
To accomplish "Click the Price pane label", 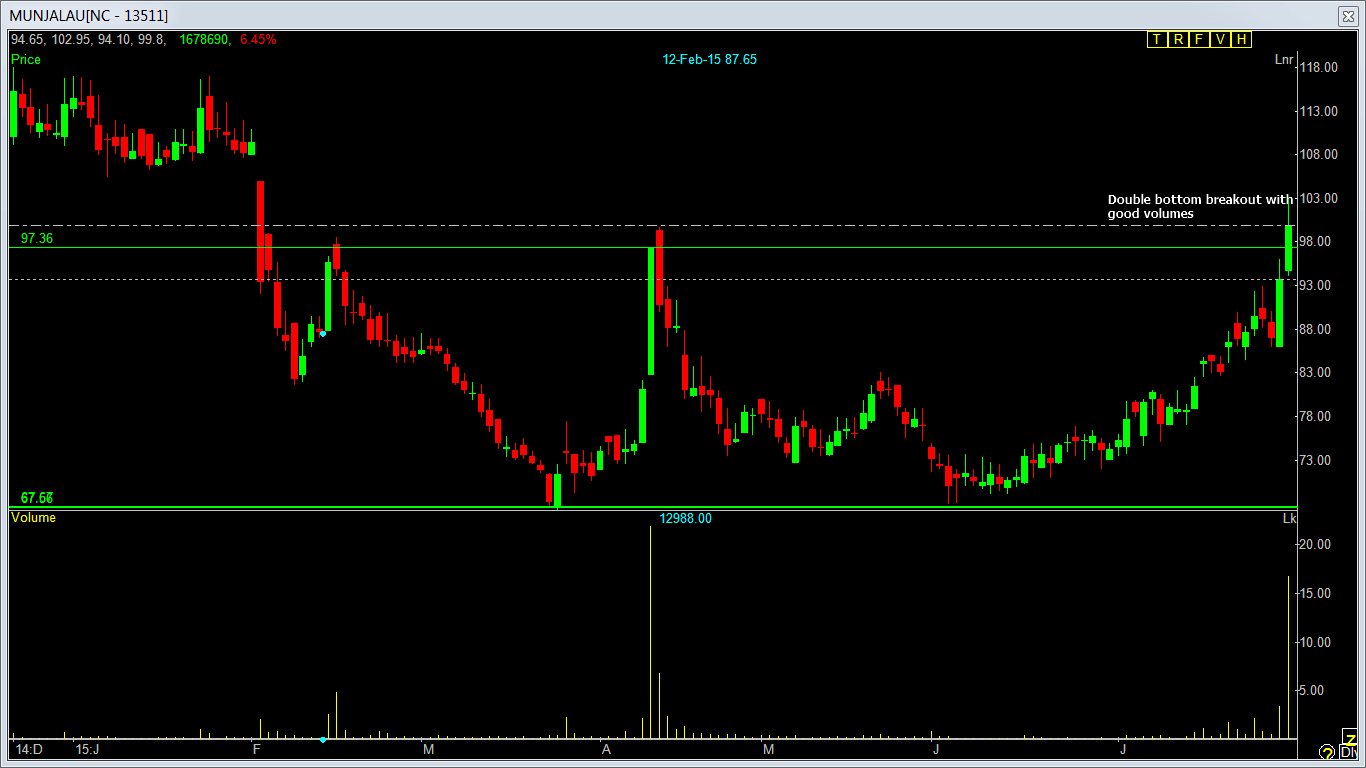I will (26, 60).
